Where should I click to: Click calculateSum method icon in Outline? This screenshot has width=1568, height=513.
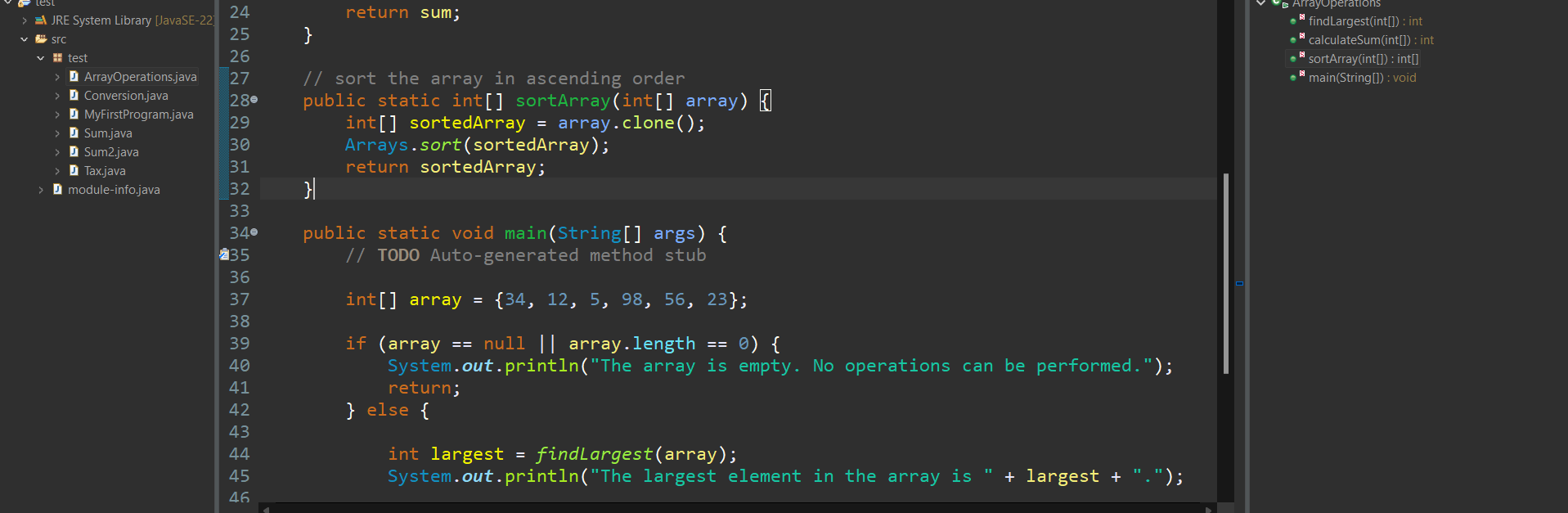pos(1296,39)
